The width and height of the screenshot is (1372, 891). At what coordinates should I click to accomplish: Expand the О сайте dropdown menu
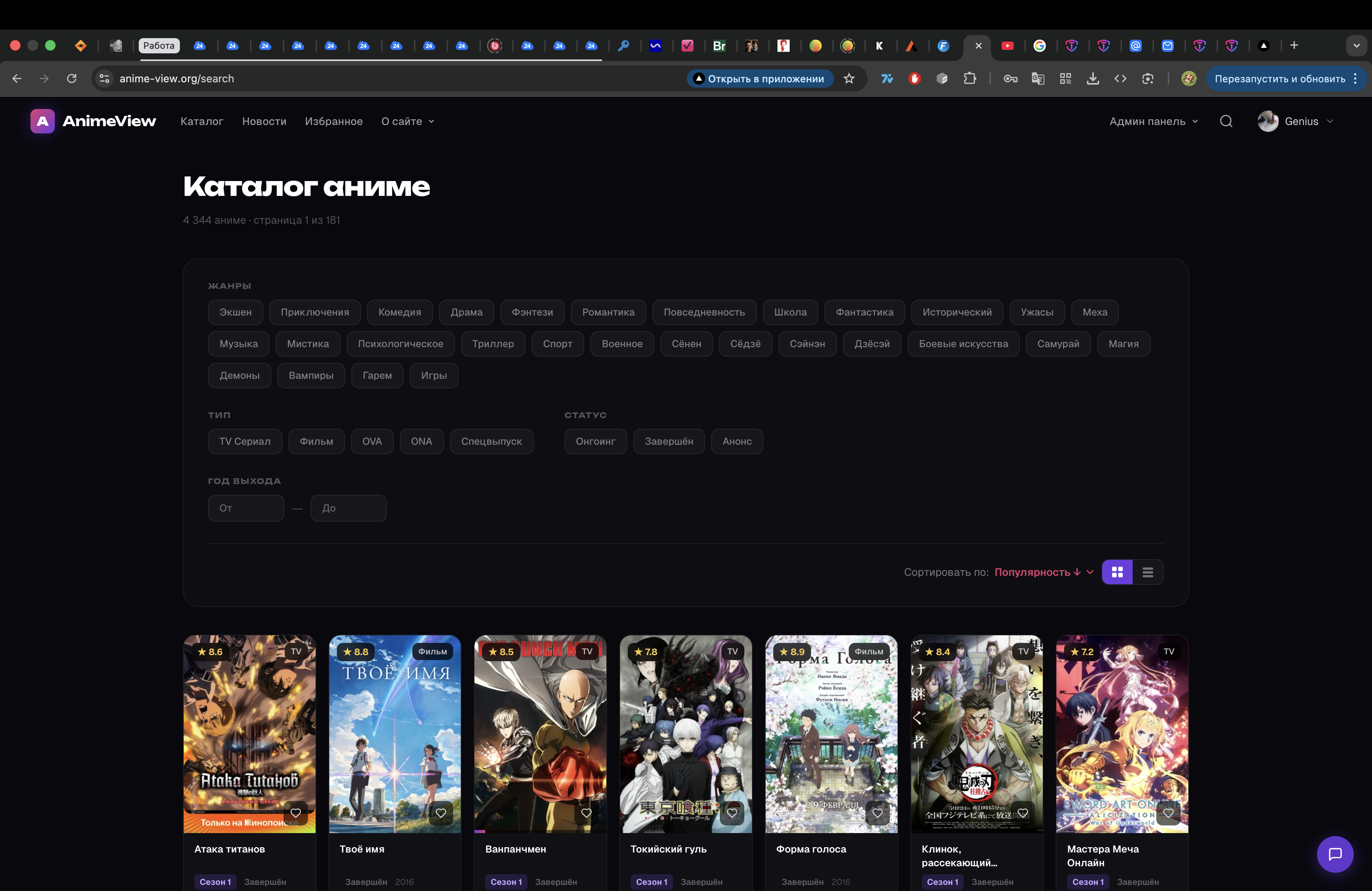[407, 121]
